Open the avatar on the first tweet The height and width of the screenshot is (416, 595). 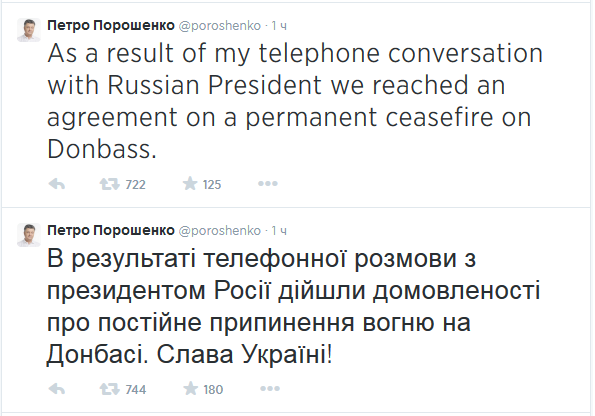(29, 30)
